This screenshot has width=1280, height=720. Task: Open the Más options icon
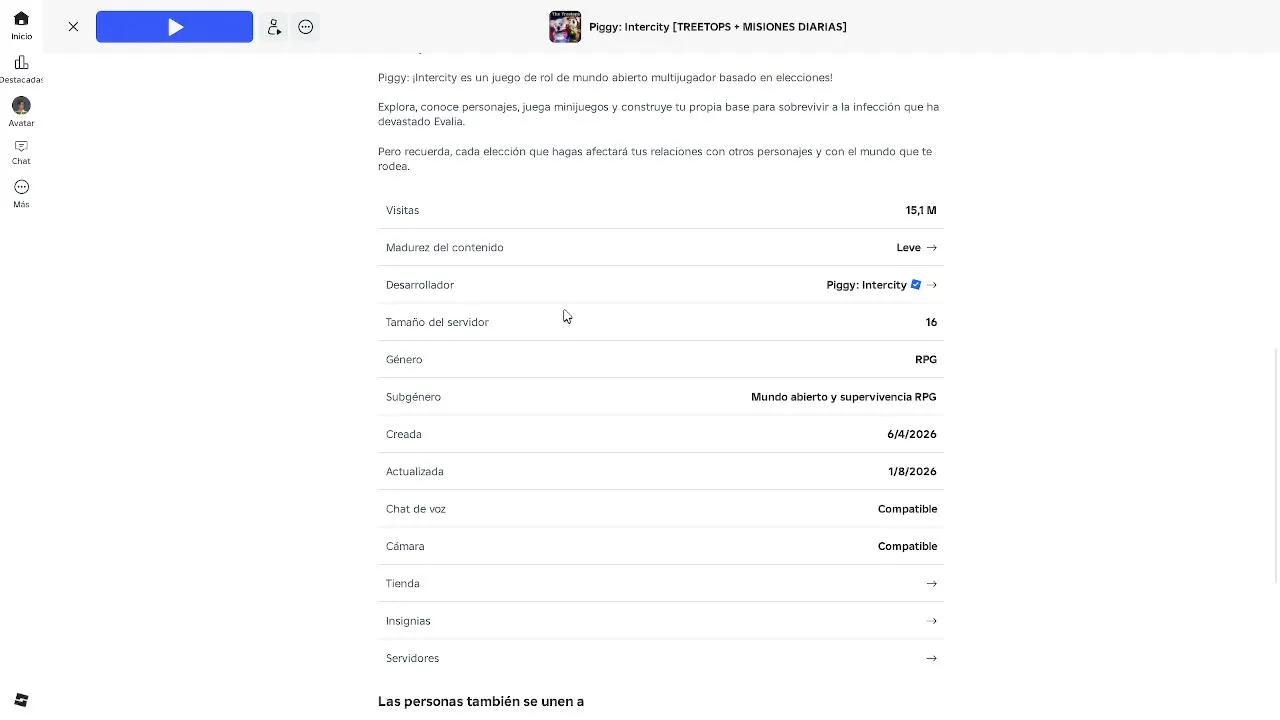[x=21, y=187]
